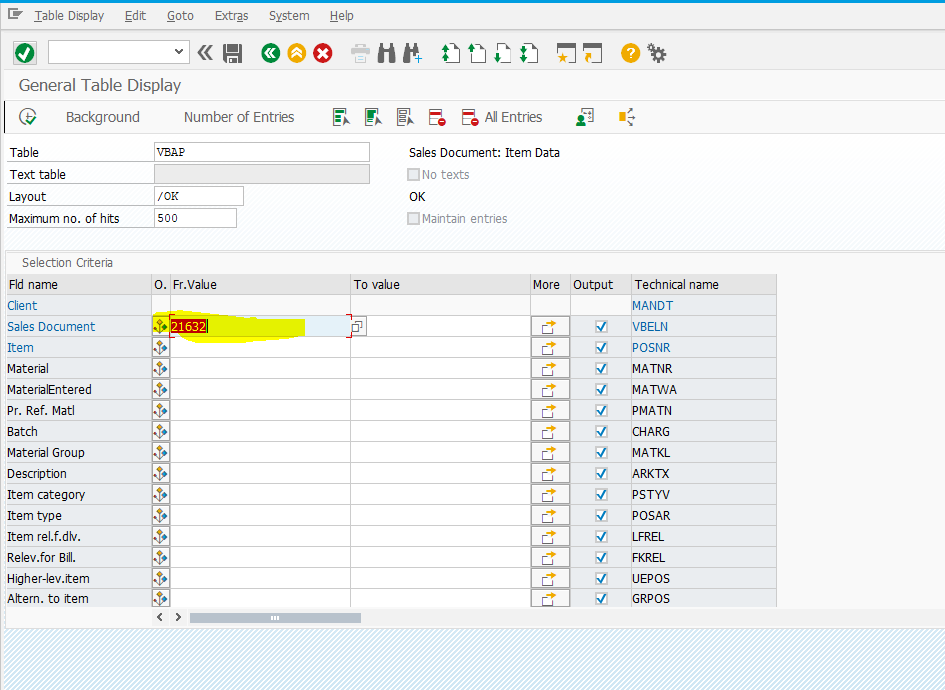Image resolution: width=945 pixels, height=690 pixels.
Task: Click the green Back arrow
Action: (270, 52)
